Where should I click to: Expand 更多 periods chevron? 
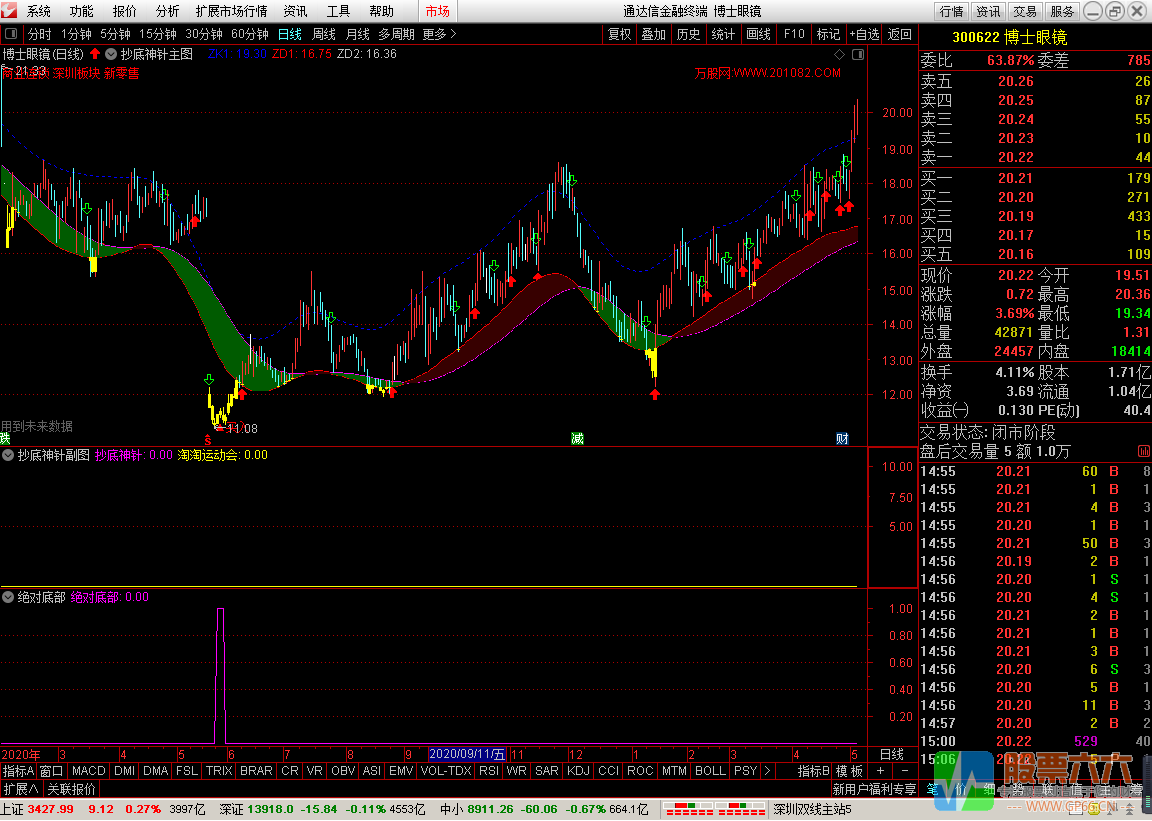pyautogui.click(x=439, y=35)
